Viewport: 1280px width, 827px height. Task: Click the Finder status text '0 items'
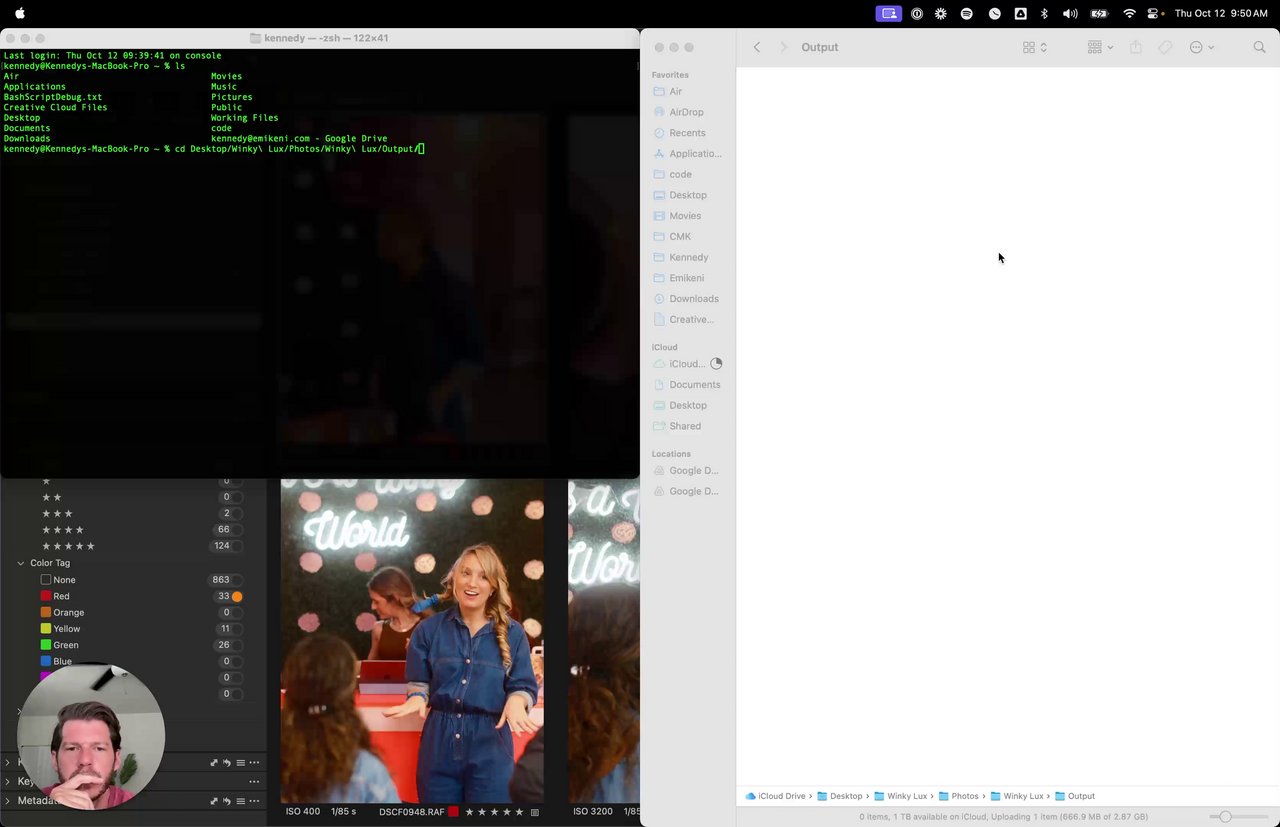coord(878,817)
